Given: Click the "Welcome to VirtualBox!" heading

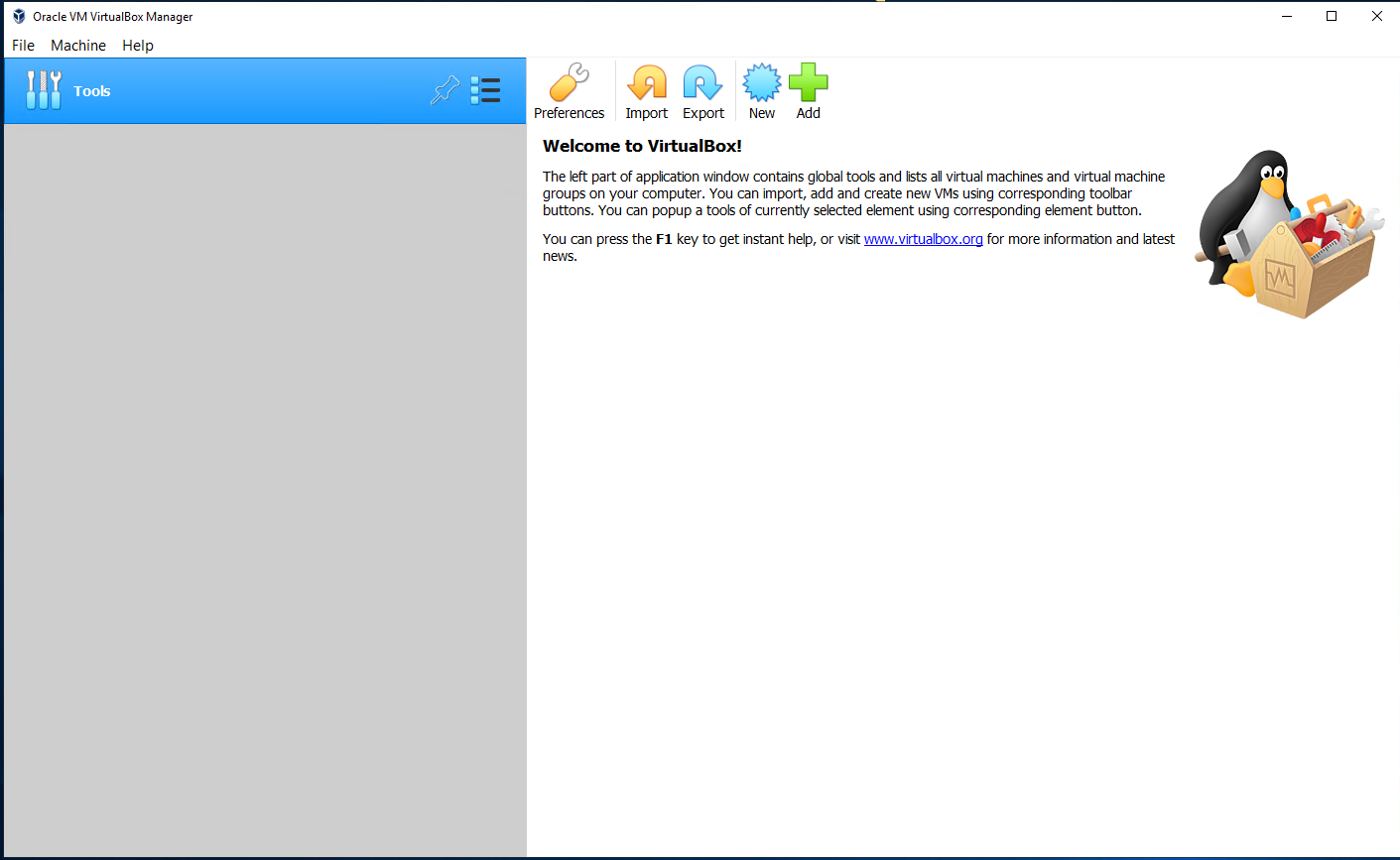Looking at the screenshot, I should pos(642,146).
